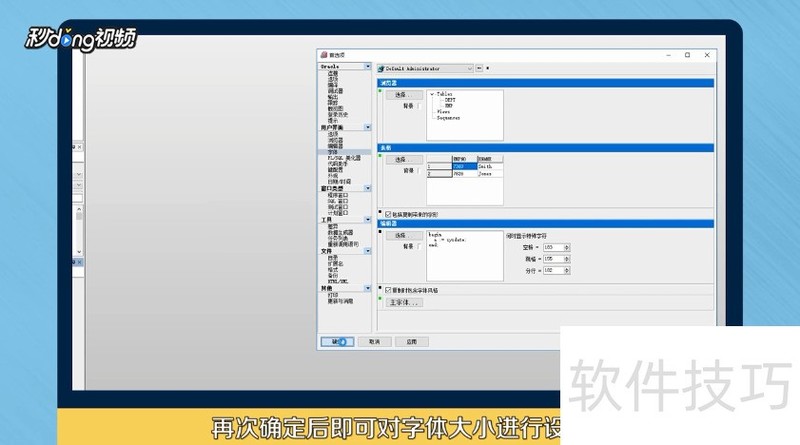This screenshot has width=800, height=445.
Task: Focus the 跳格 number input field
Action: click(553, 259)
